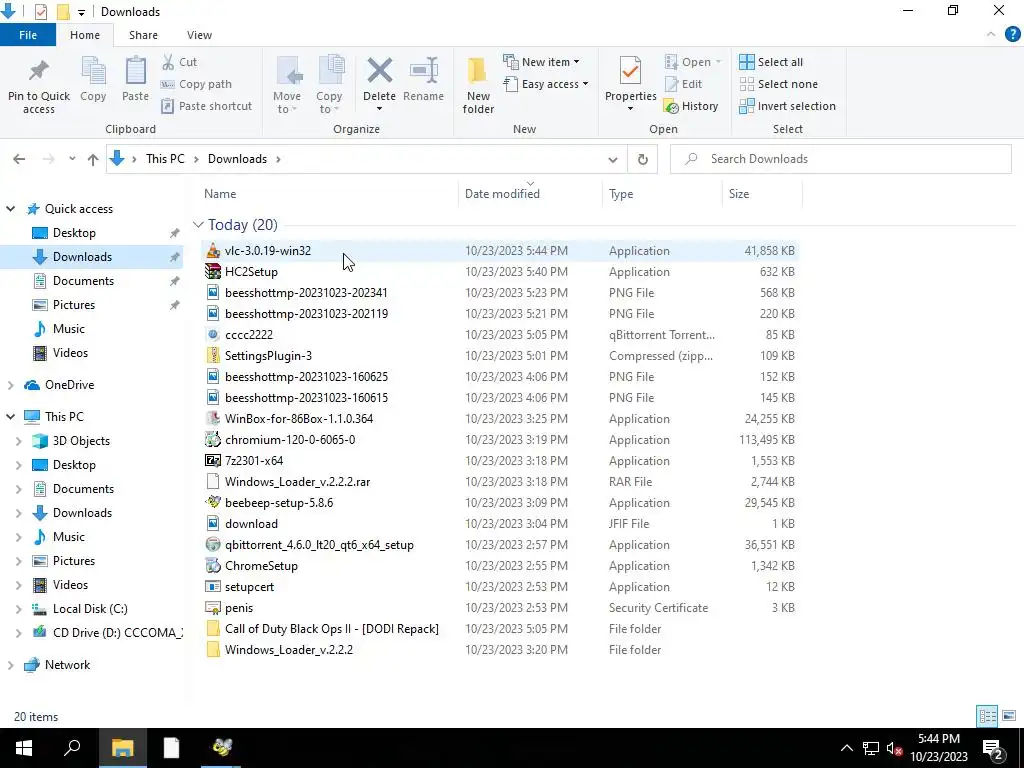Collapse Quick access in navigation pane
The height and width of the screenshot is (768, 1024).
click(10, 209)
